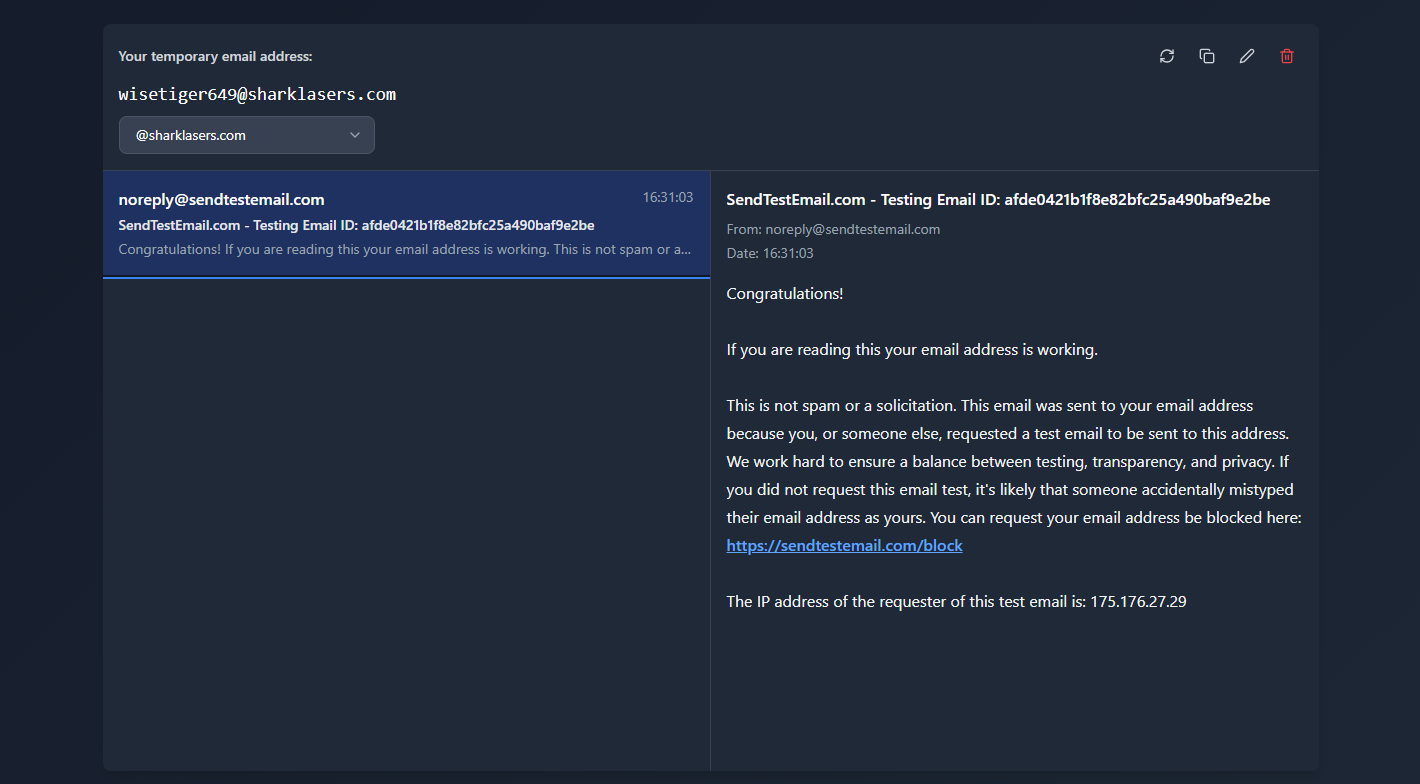Click the 'Congratulations!' line in message body
Screen dimensions: 1420x784
(785, 294)
